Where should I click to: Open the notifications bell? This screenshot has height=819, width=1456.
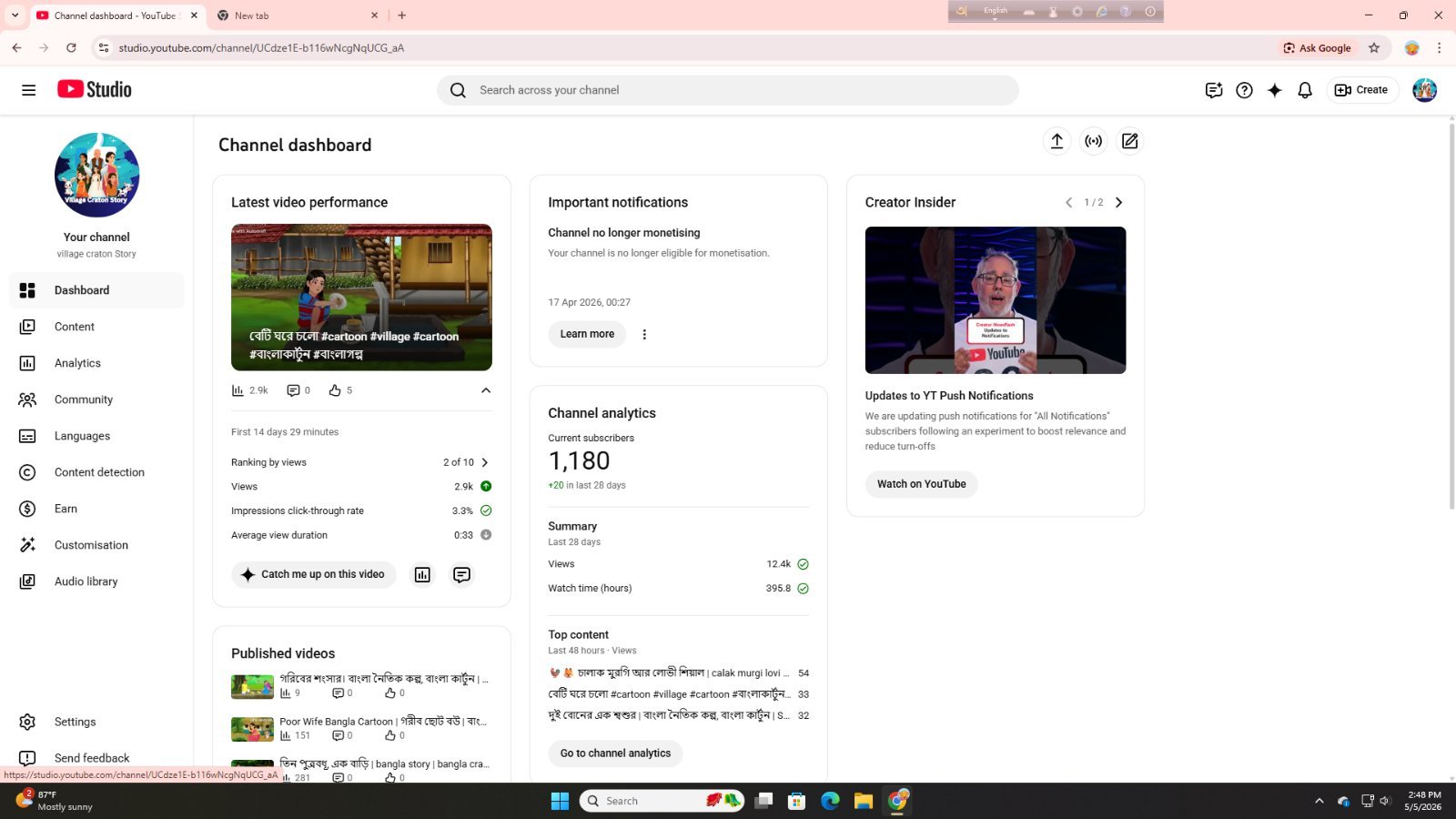(x=1305, y=90)
